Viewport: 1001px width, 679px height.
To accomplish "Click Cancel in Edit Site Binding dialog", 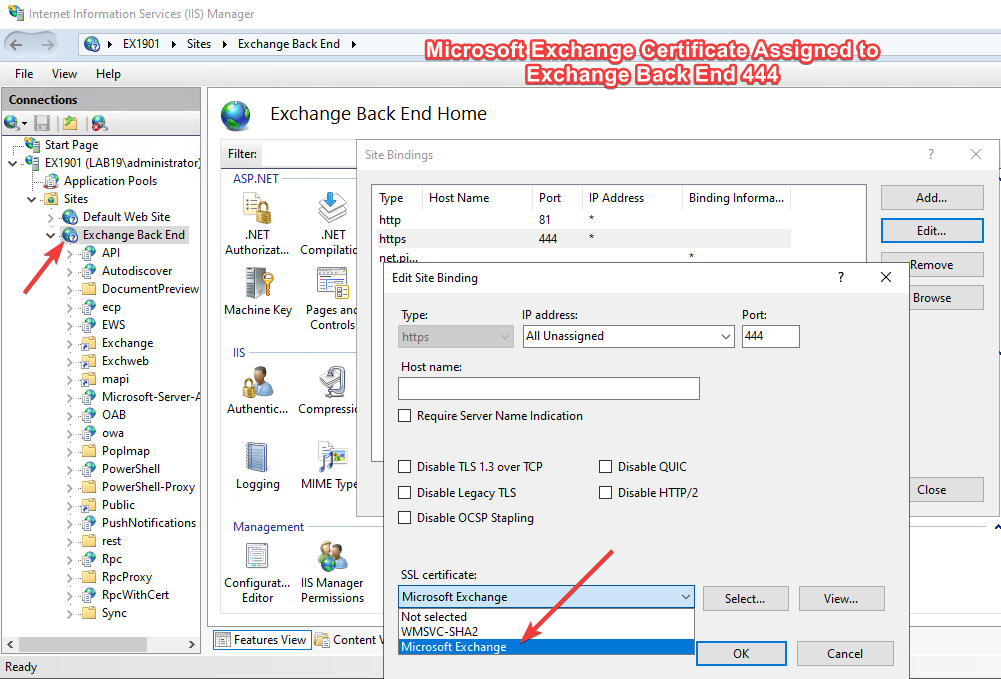I will tap(845, 653).
